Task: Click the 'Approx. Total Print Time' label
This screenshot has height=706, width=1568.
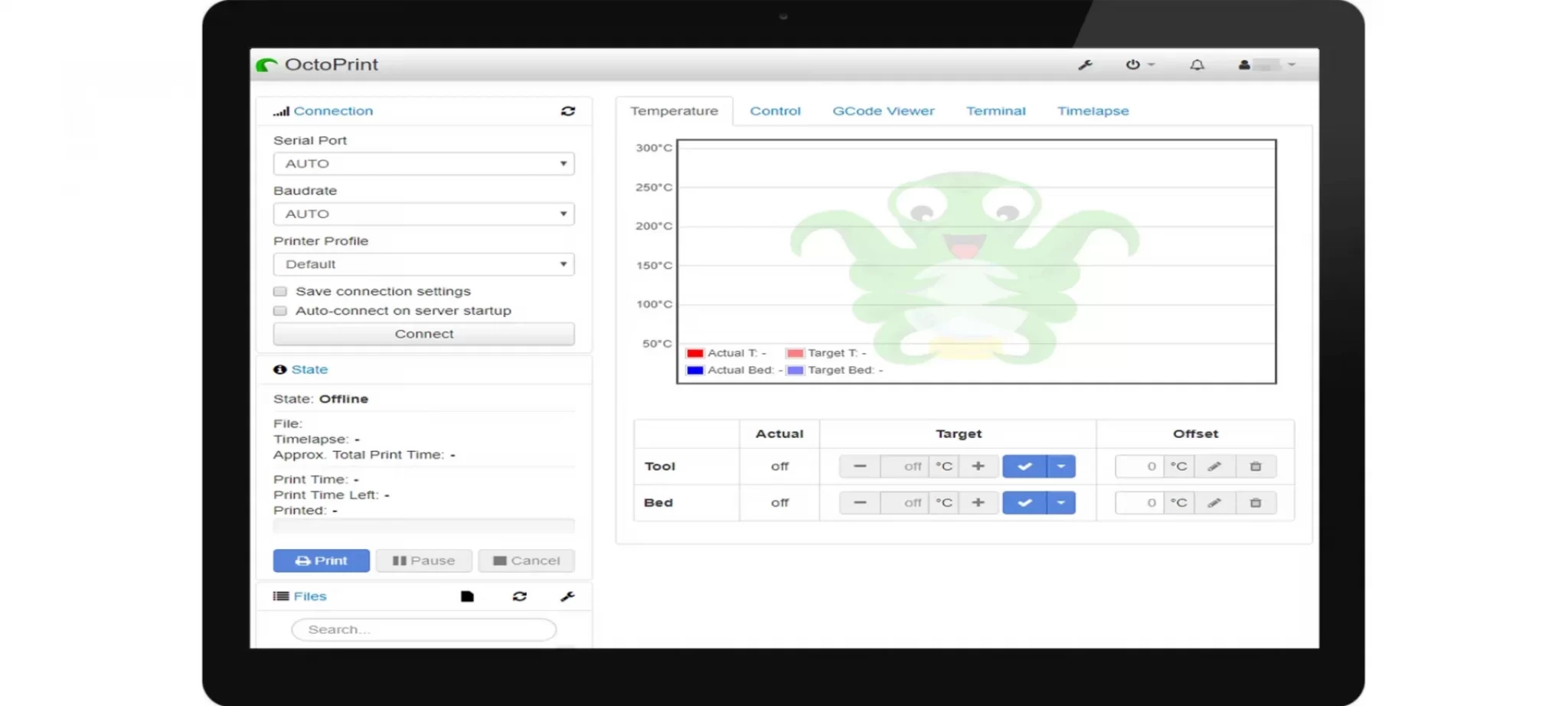Action: point(358,455)
